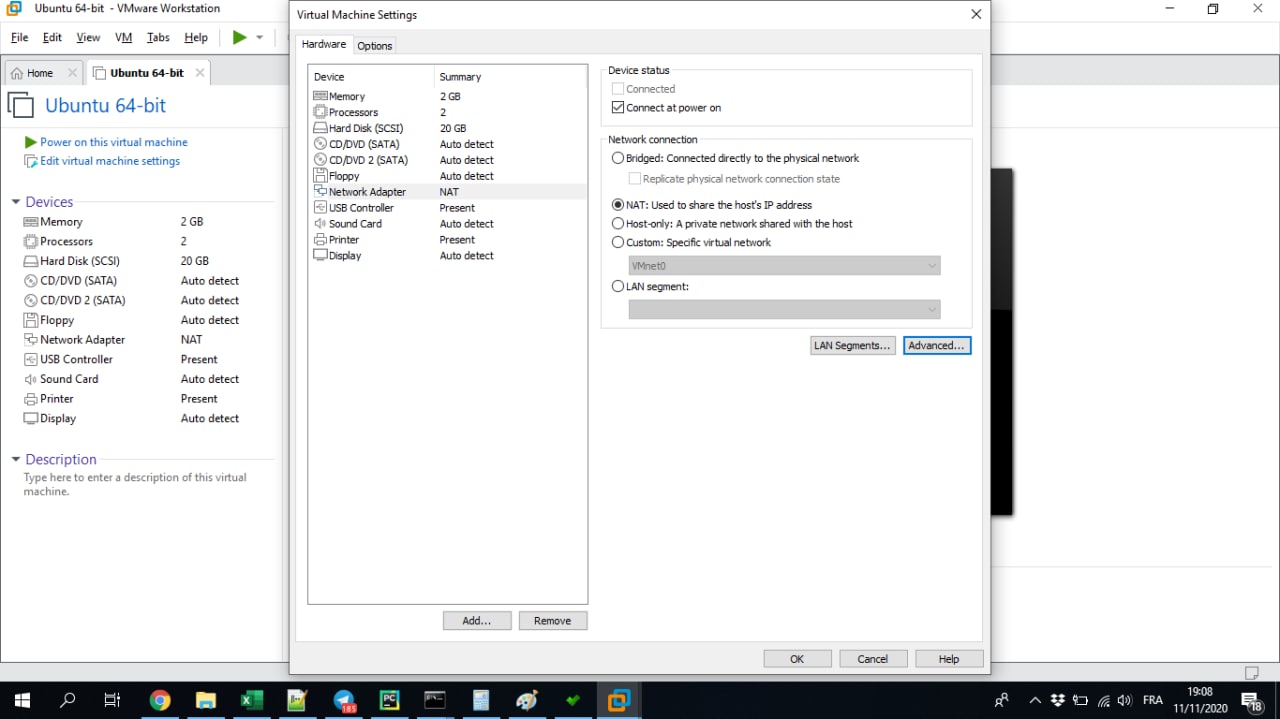
Task: Click the Memory icon in settings device list
Action: pyautogui.click(x=320, y=96)
